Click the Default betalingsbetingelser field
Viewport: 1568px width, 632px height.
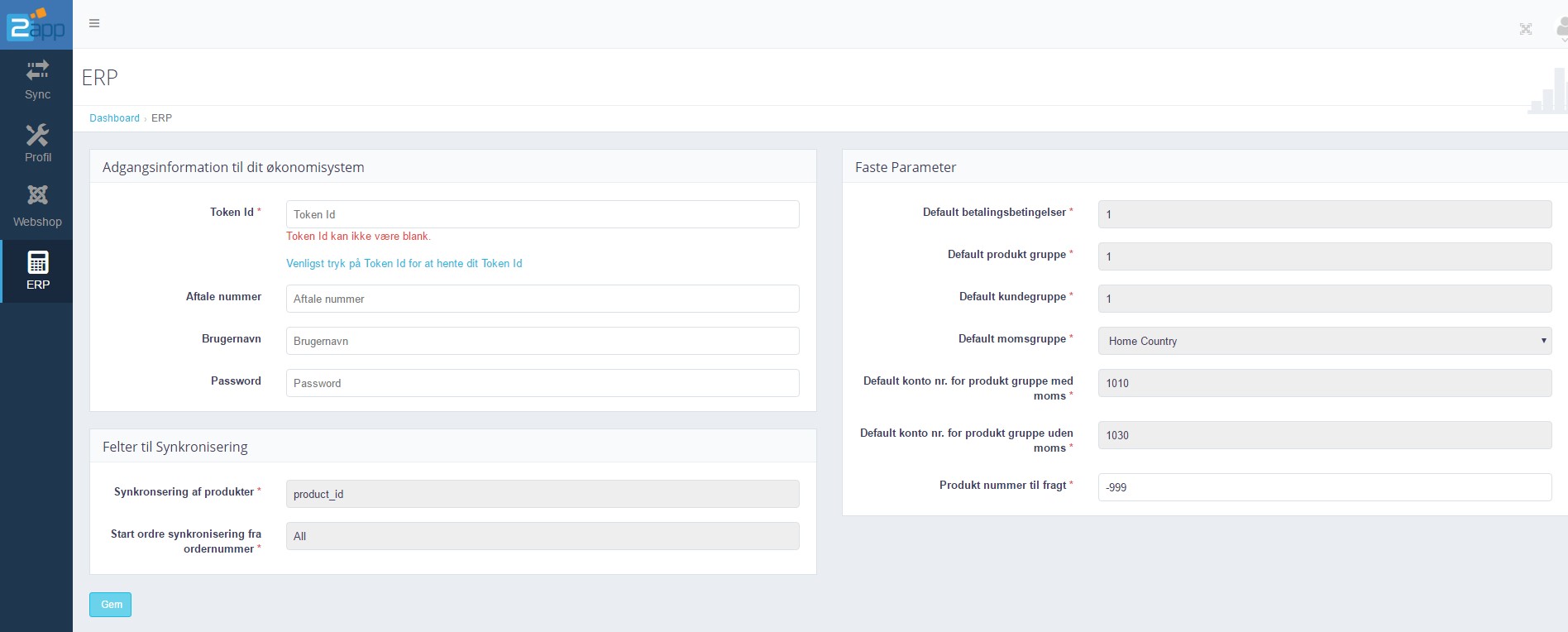tap(1324, 214)
